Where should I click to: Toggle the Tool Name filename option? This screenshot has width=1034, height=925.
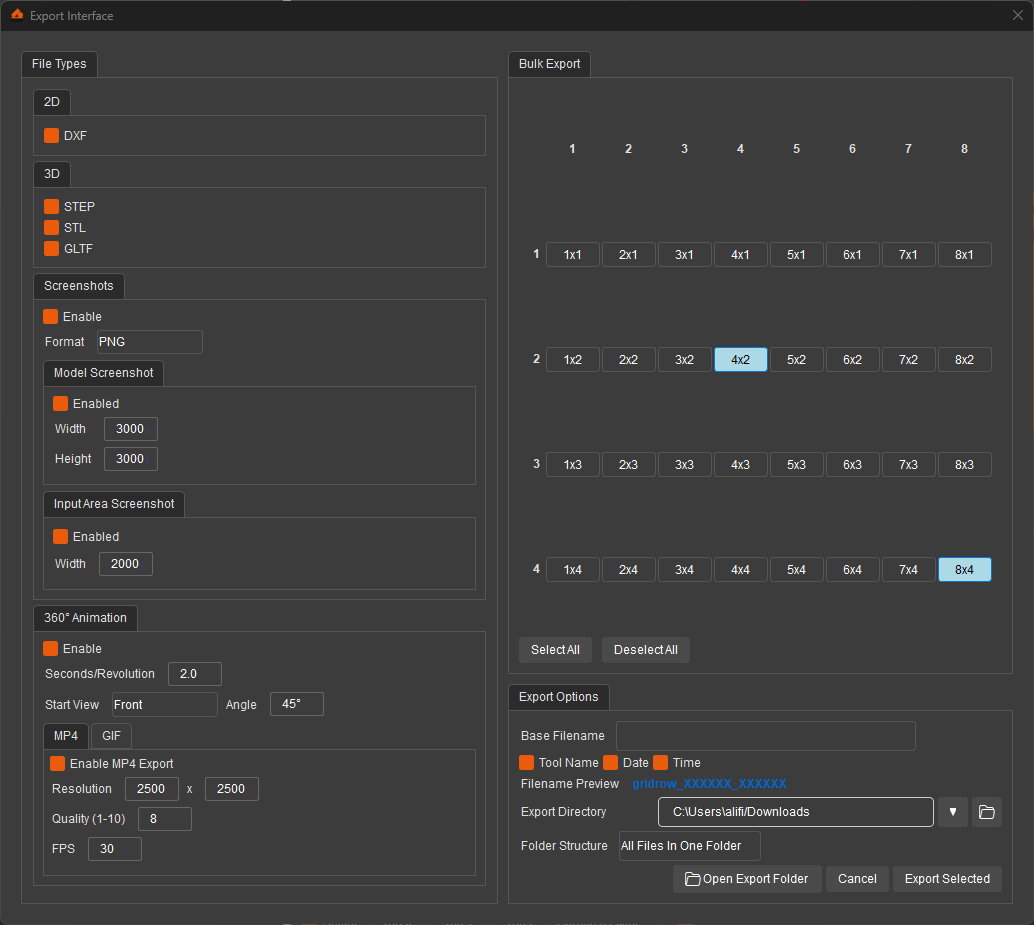(x=527, y=763)
